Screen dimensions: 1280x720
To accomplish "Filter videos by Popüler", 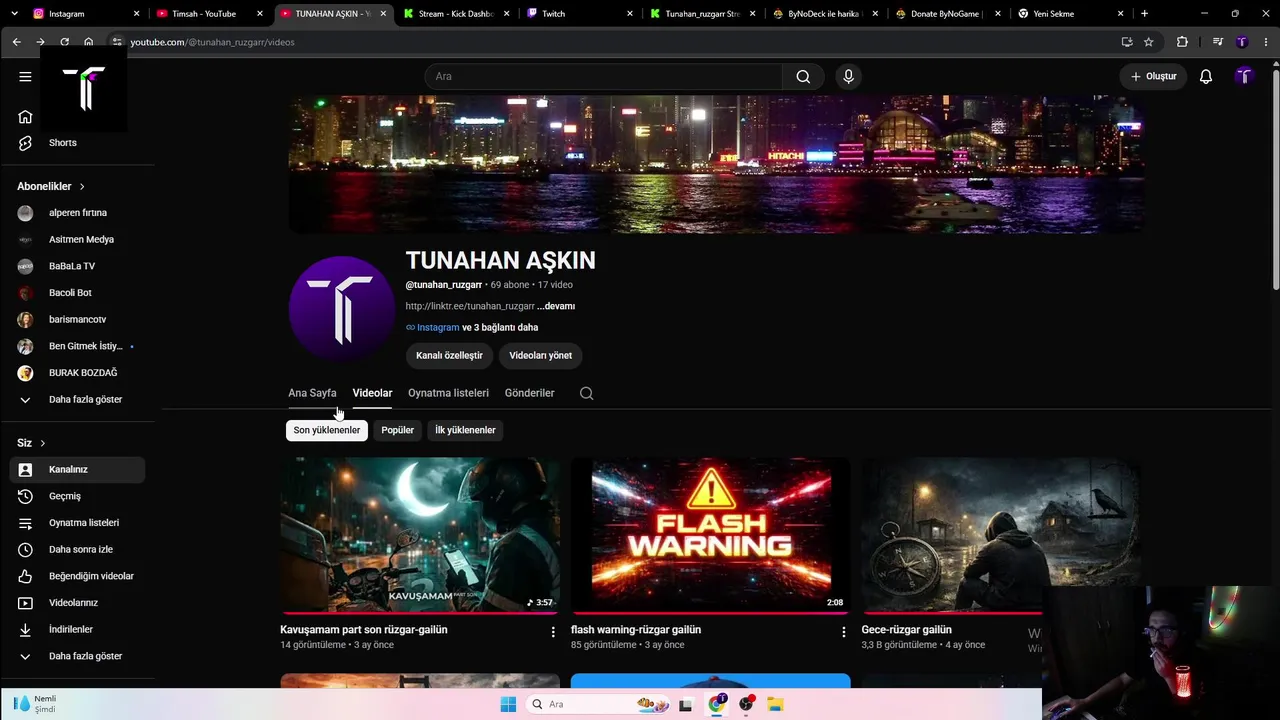I will [398, 430].
